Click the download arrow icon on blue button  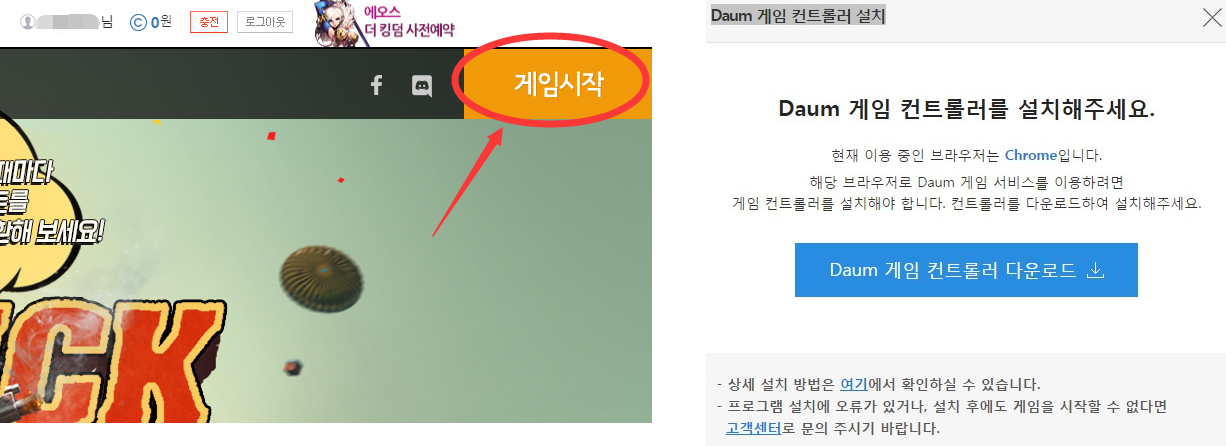click(1095, 270)
